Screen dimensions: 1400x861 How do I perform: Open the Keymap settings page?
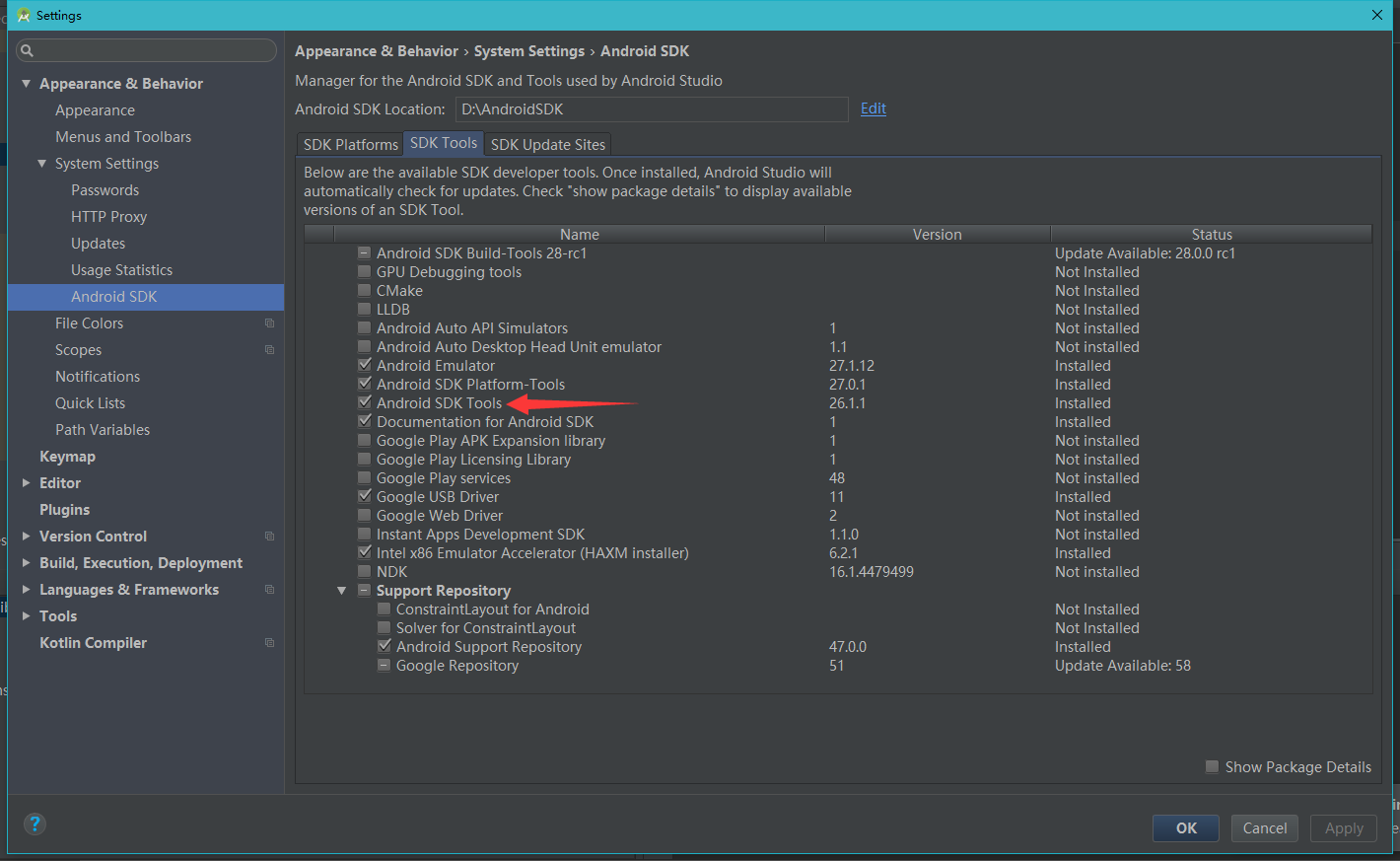pyautogui.click(x=67, y=457)
